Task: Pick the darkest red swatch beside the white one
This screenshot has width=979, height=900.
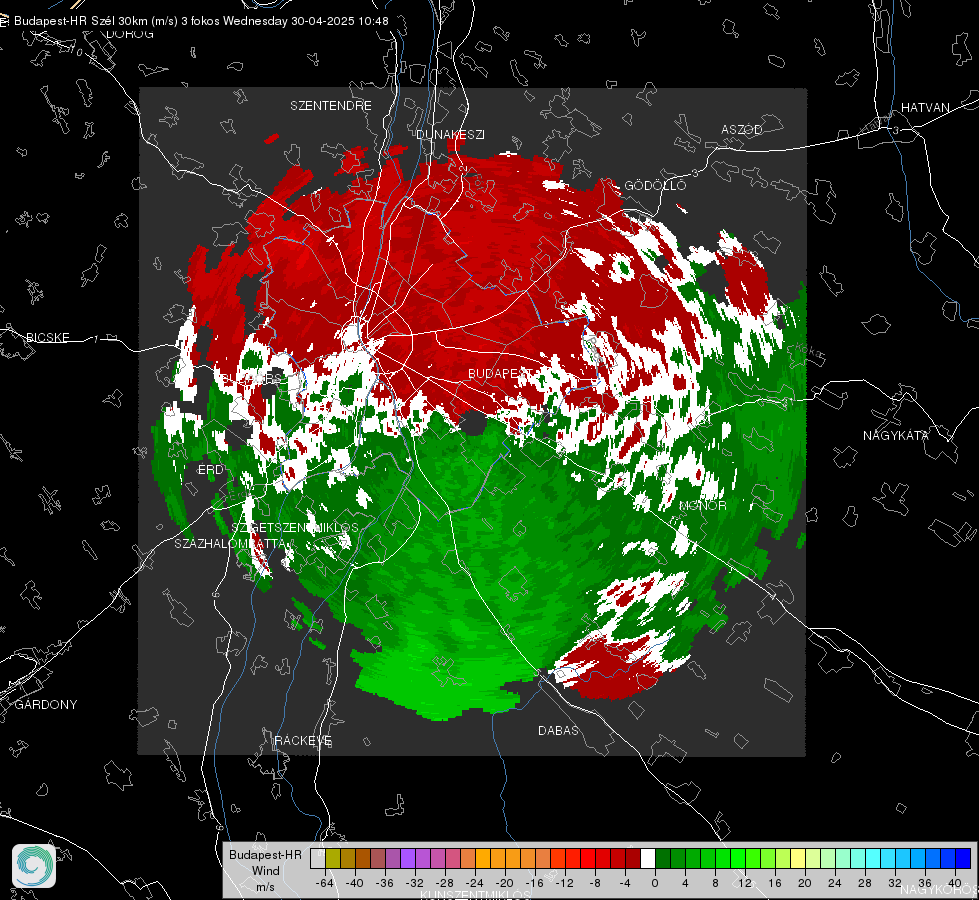Action: coord(632,859)
